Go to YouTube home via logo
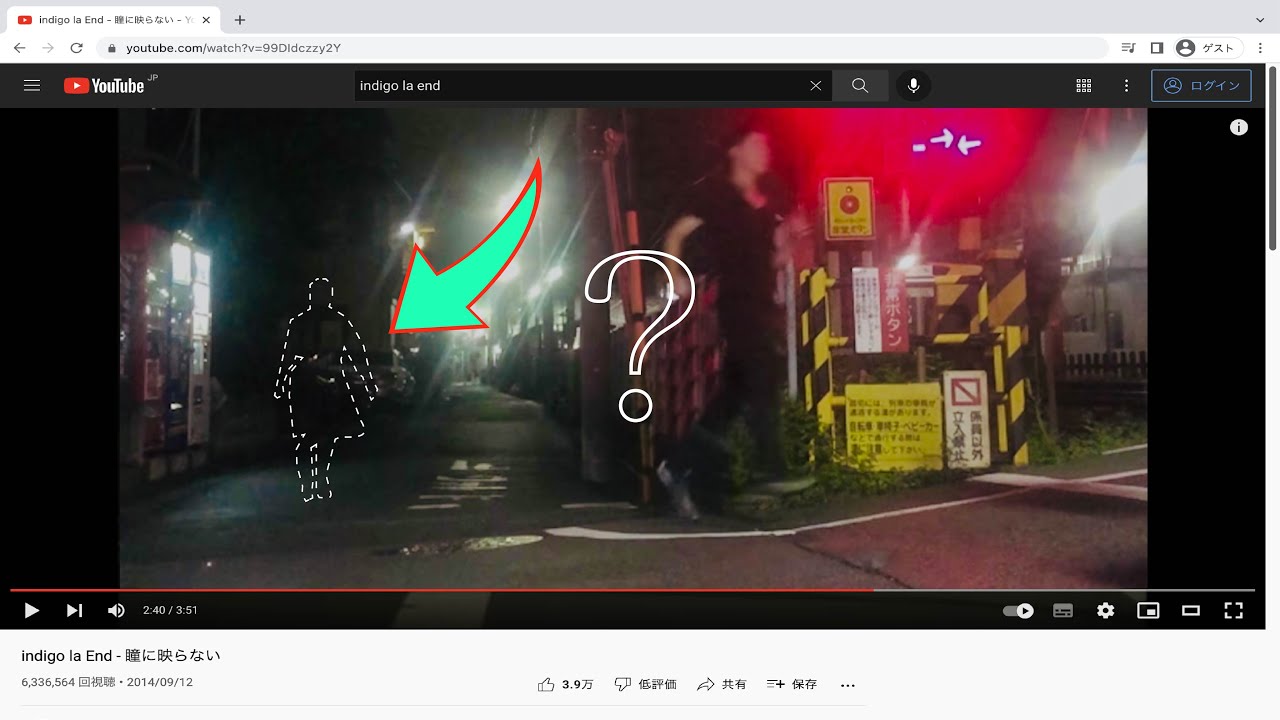This screenshot has width=1280, height=720. pyautogui.click(x=104, y=86)
